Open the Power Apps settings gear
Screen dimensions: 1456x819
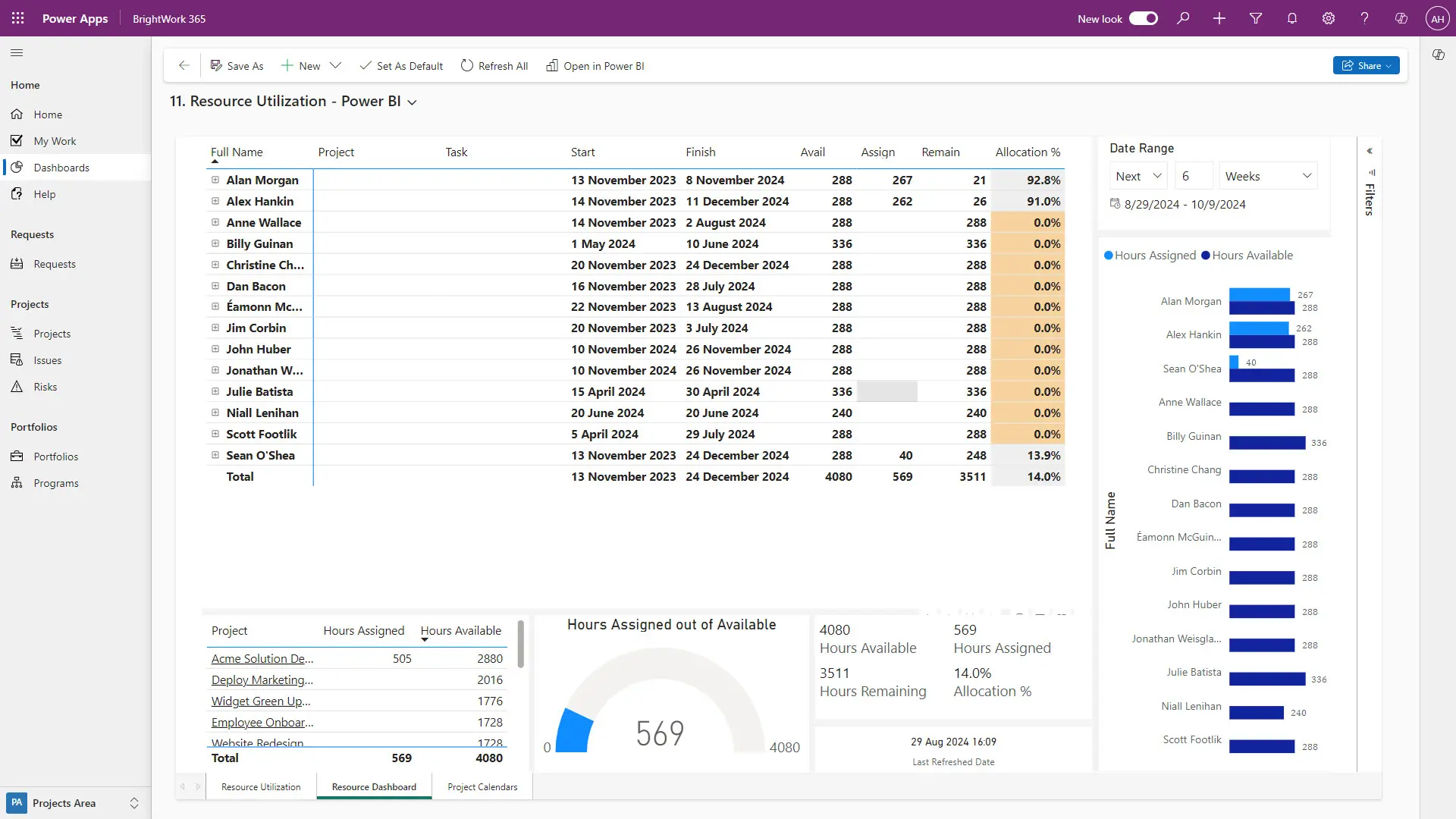coord(1328,18)
